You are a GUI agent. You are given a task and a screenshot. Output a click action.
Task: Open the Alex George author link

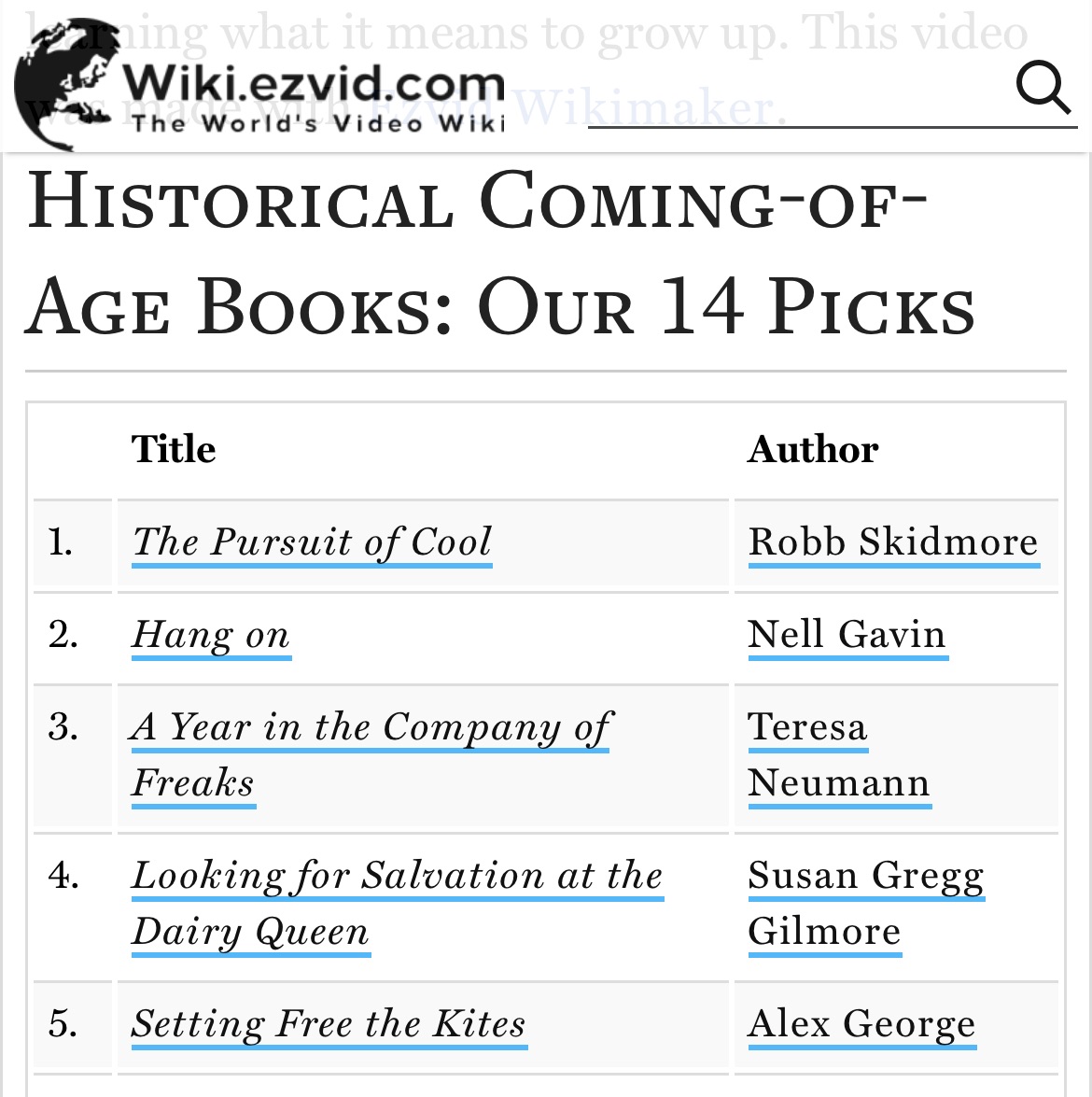(x=861, y=1025)
